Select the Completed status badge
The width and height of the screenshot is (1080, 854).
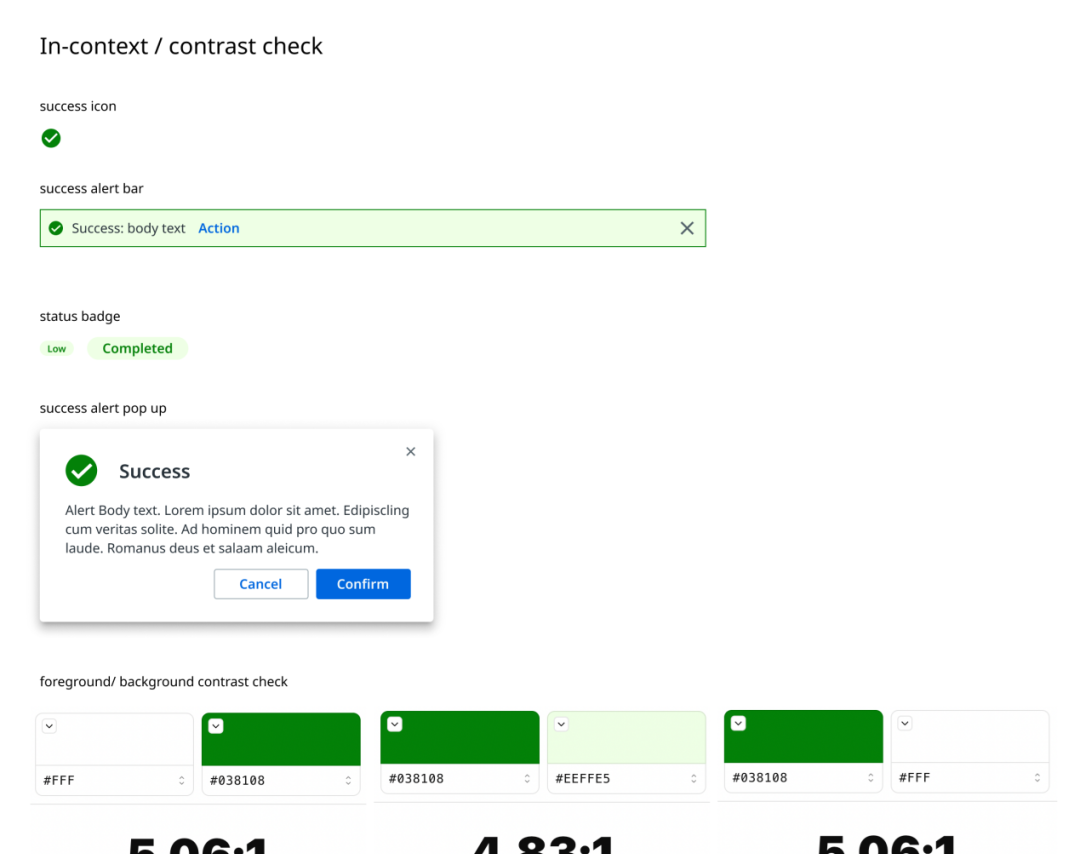138,348
